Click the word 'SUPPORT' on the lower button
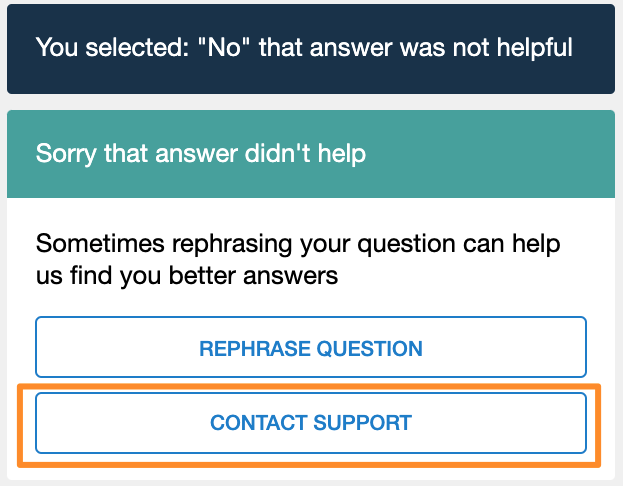 pyautogui.click(x=361, y=423)
